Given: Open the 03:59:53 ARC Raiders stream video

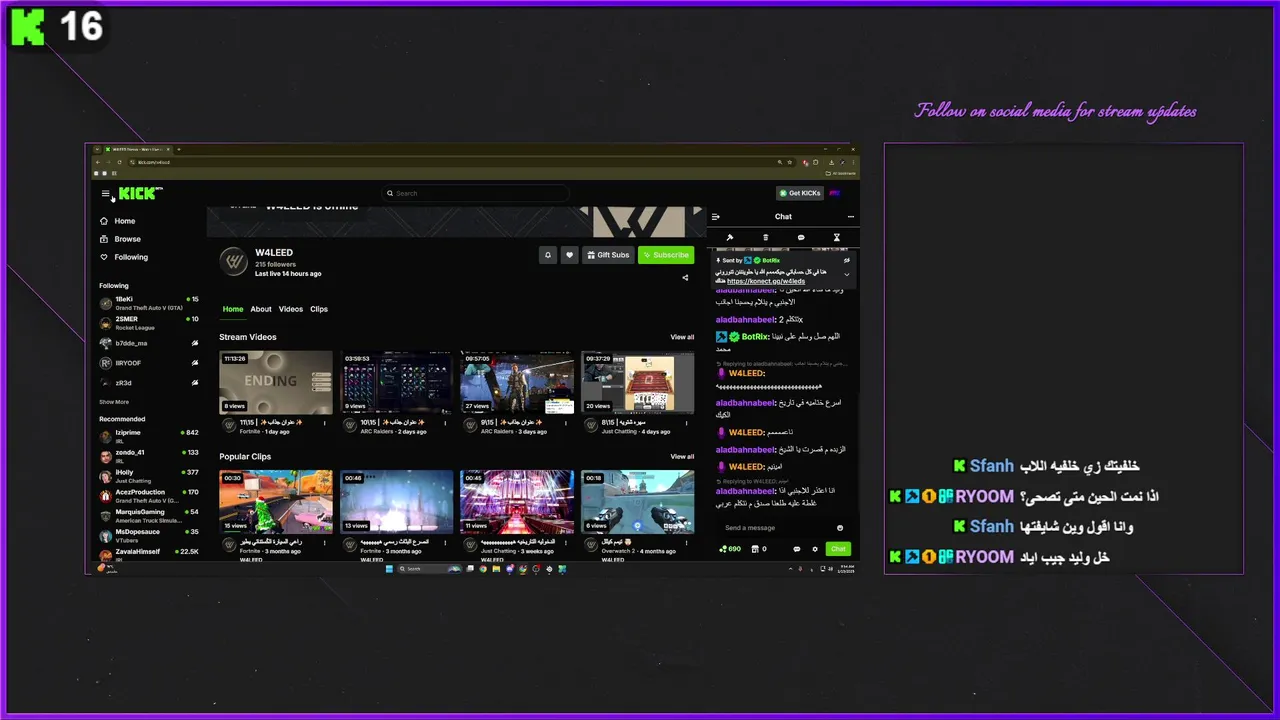Looking at the screenshot, I should (397, 382).
